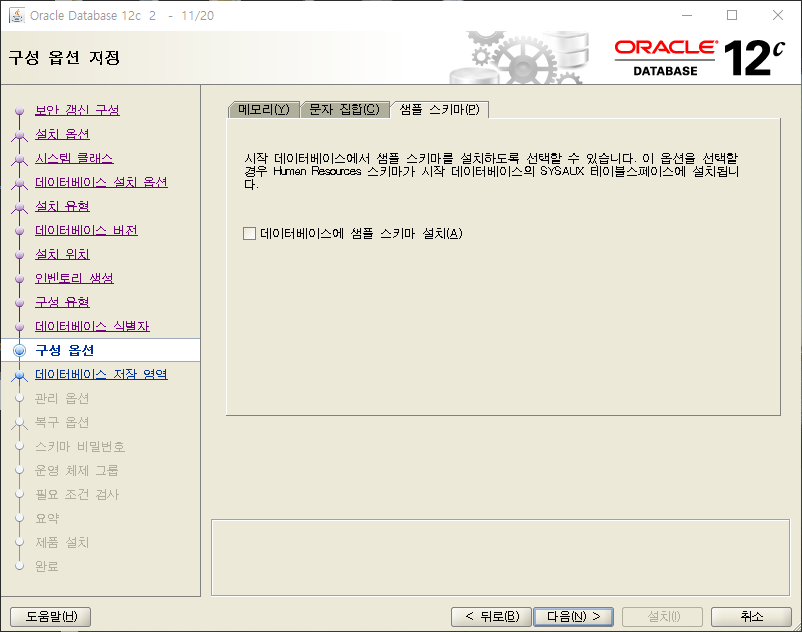Click the step node beside 데이터베이스 저장 영역
Image resolution: width=802 pixels, height=632 pixels.
(x=19, y=375)
